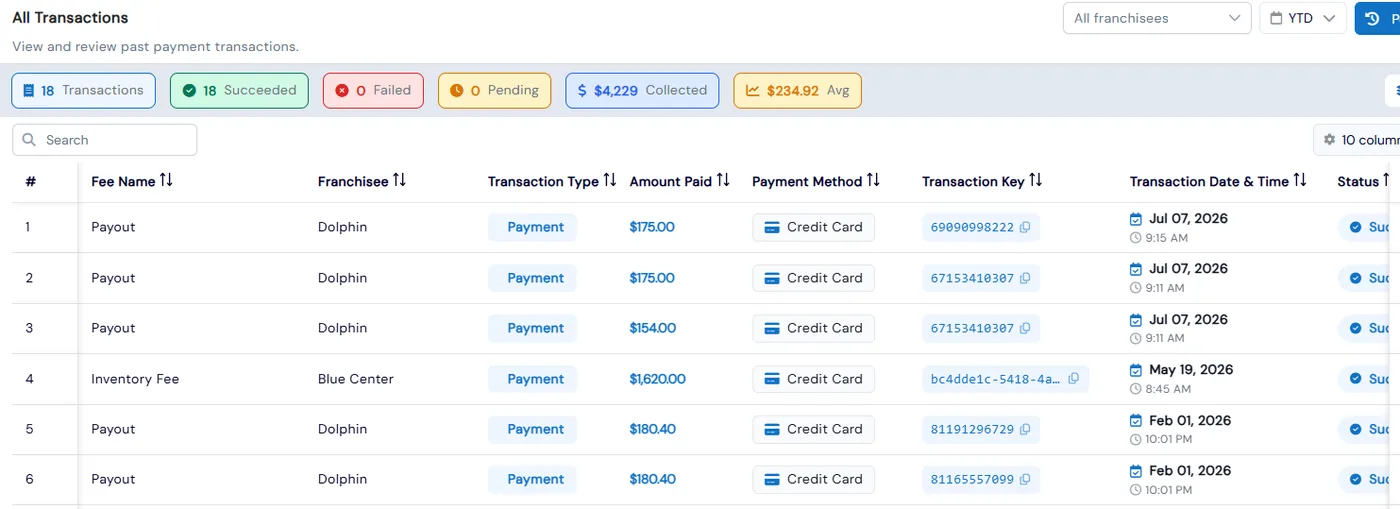The image size is (1400, 509).
Task: Filter by 0 Failed chip
Action: tap(373, 90)
